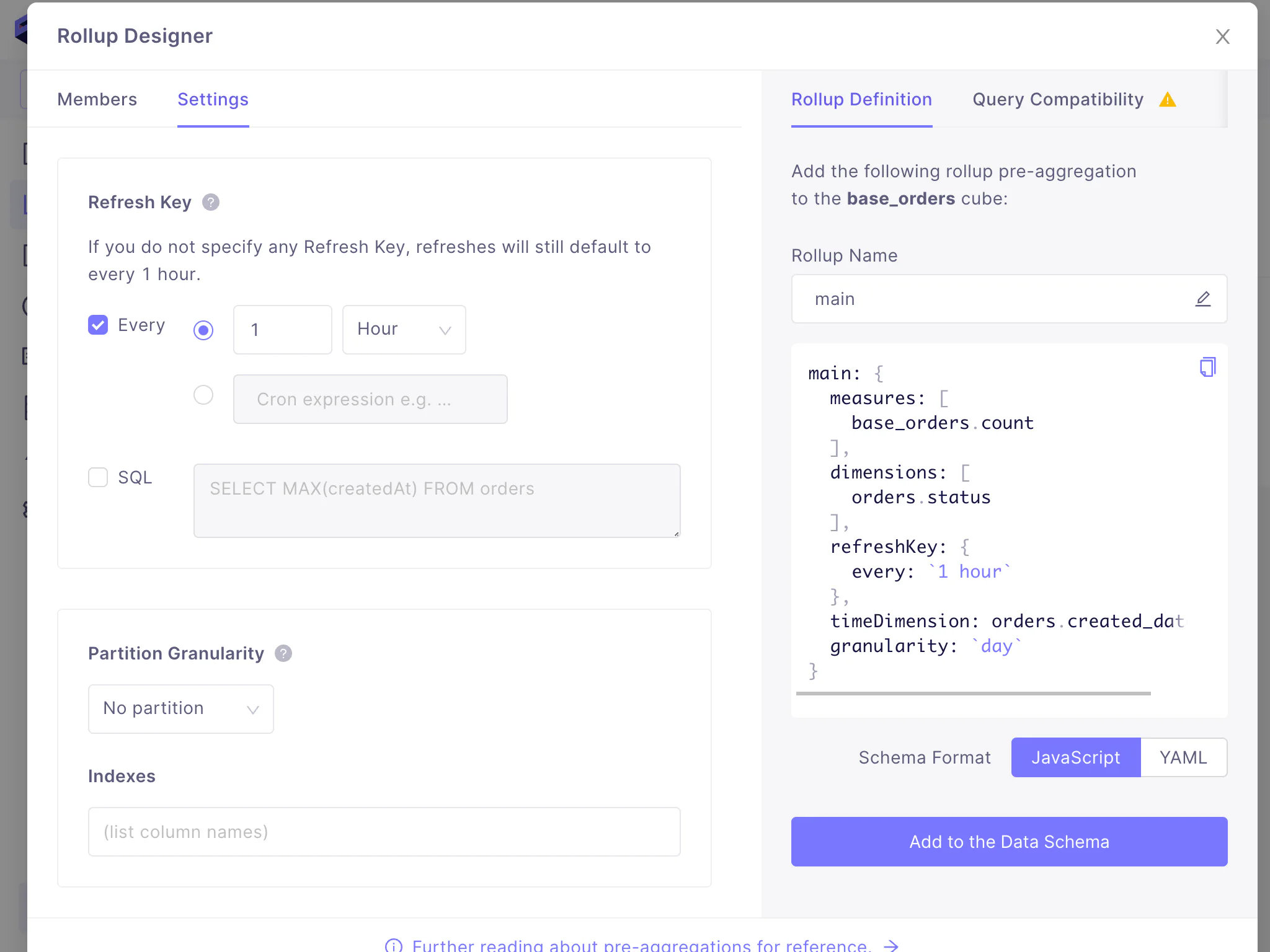
Task: Select the Cron expression radio button
Action: click(203, 395)
